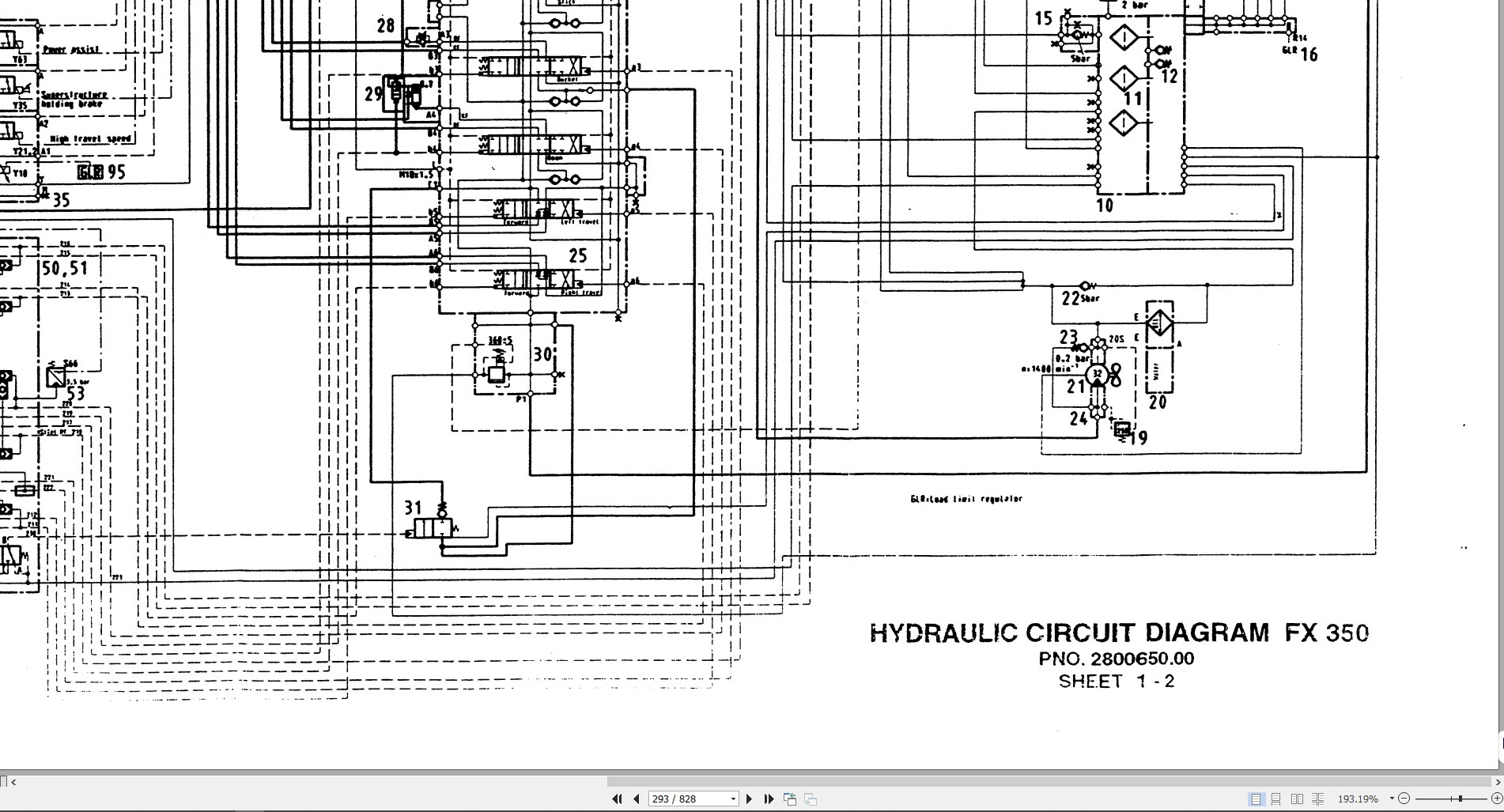Click the GLR 95 label in diagram
The width and height of the screenshot is (1504, 812).
click(101, 172)
